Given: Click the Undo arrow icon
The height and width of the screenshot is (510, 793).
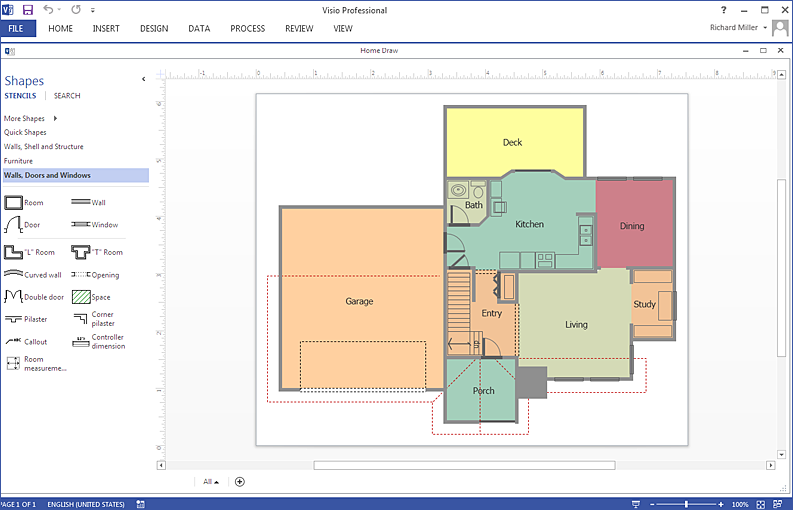Looking at the screenshot, I should tap(48, 9).
